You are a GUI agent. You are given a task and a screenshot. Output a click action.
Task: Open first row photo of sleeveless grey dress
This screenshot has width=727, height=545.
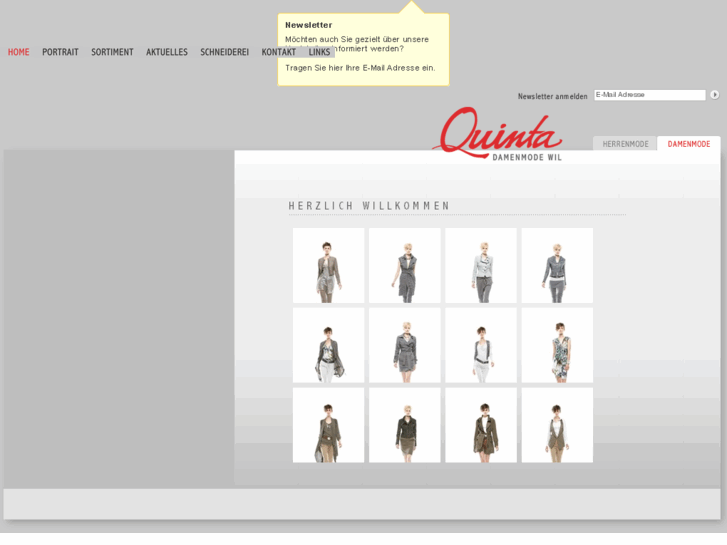point(405,265)
